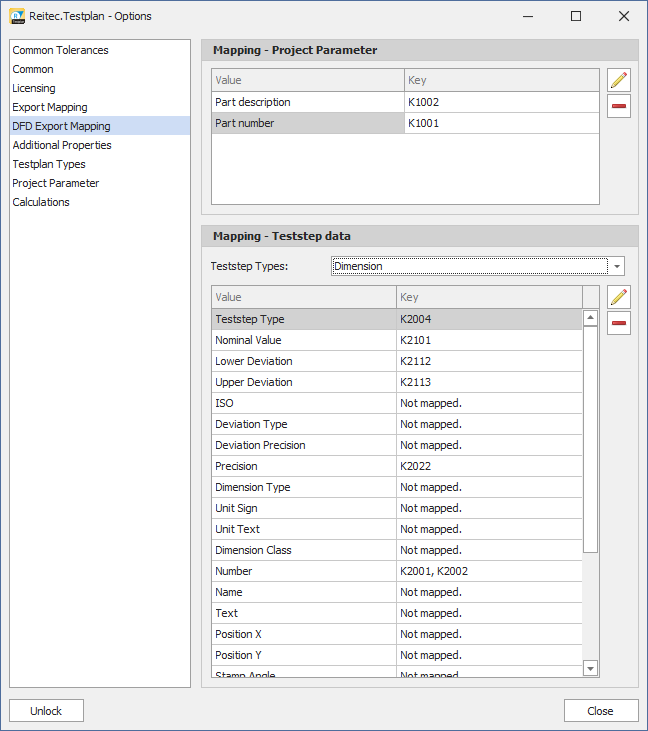Select Common Tolerances in the options list
The image size is (648, 731).
pos(60,50)
